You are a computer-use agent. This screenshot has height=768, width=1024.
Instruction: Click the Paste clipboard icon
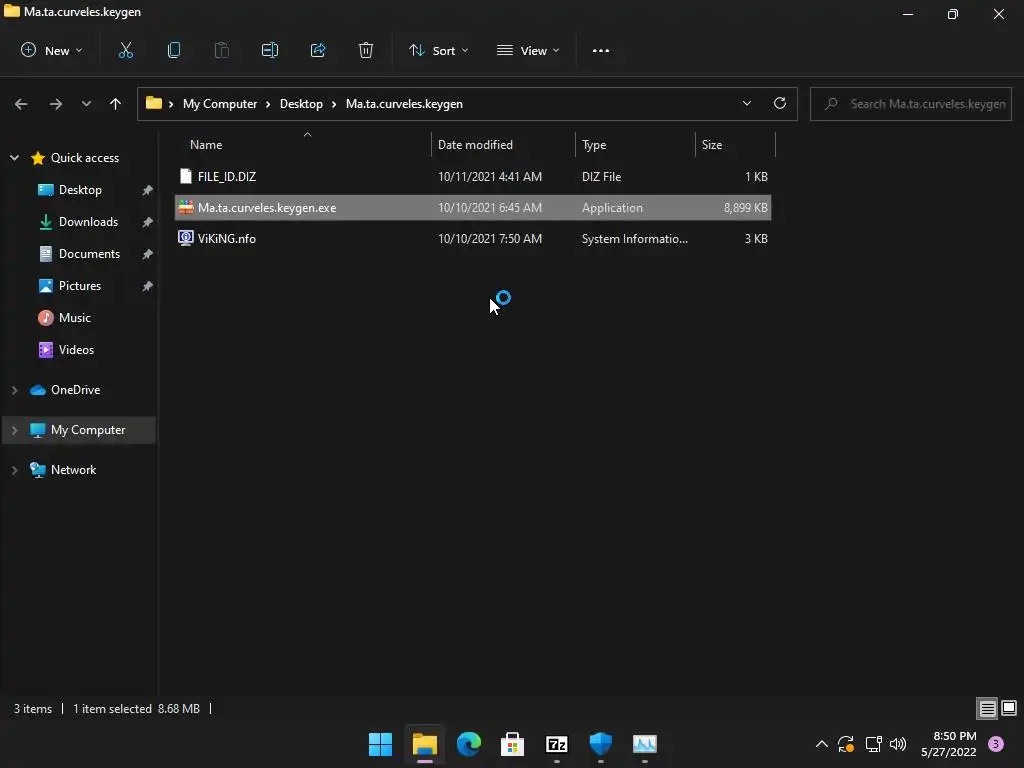(x=221, y=50)
